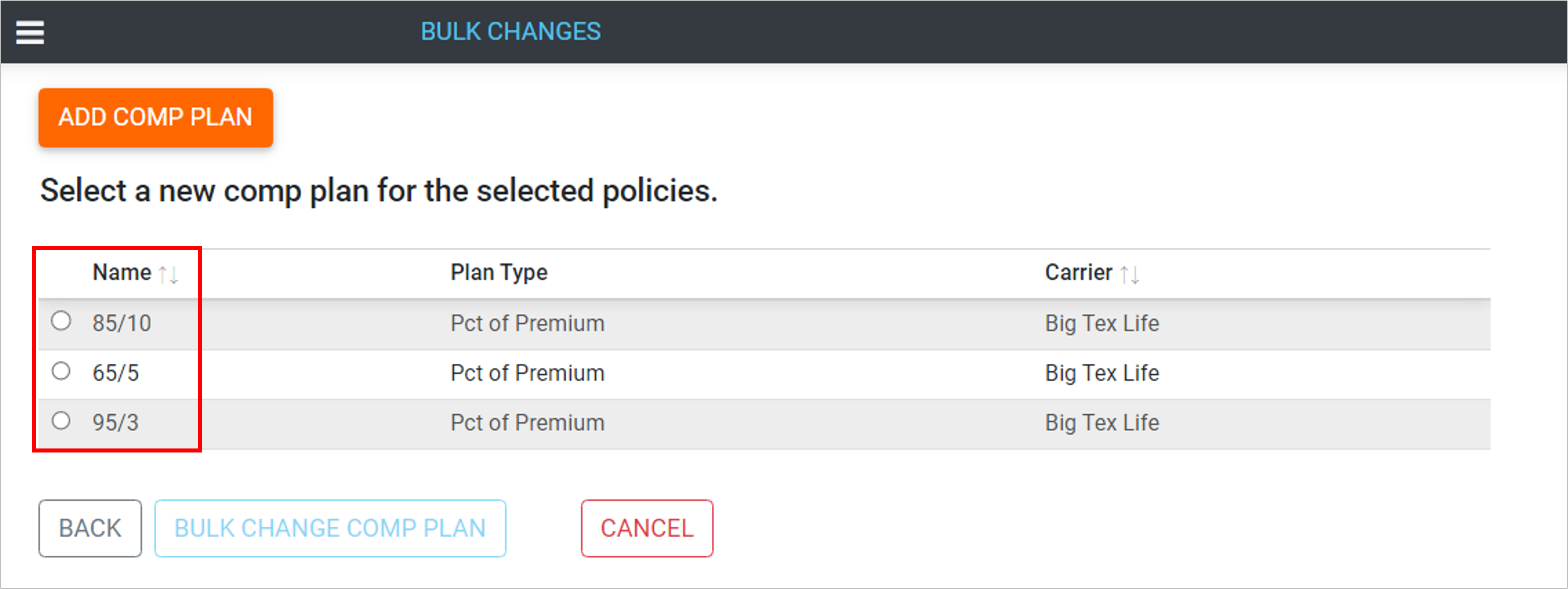
Task: Cancel the bulk change
Action: tap(646, 528)
